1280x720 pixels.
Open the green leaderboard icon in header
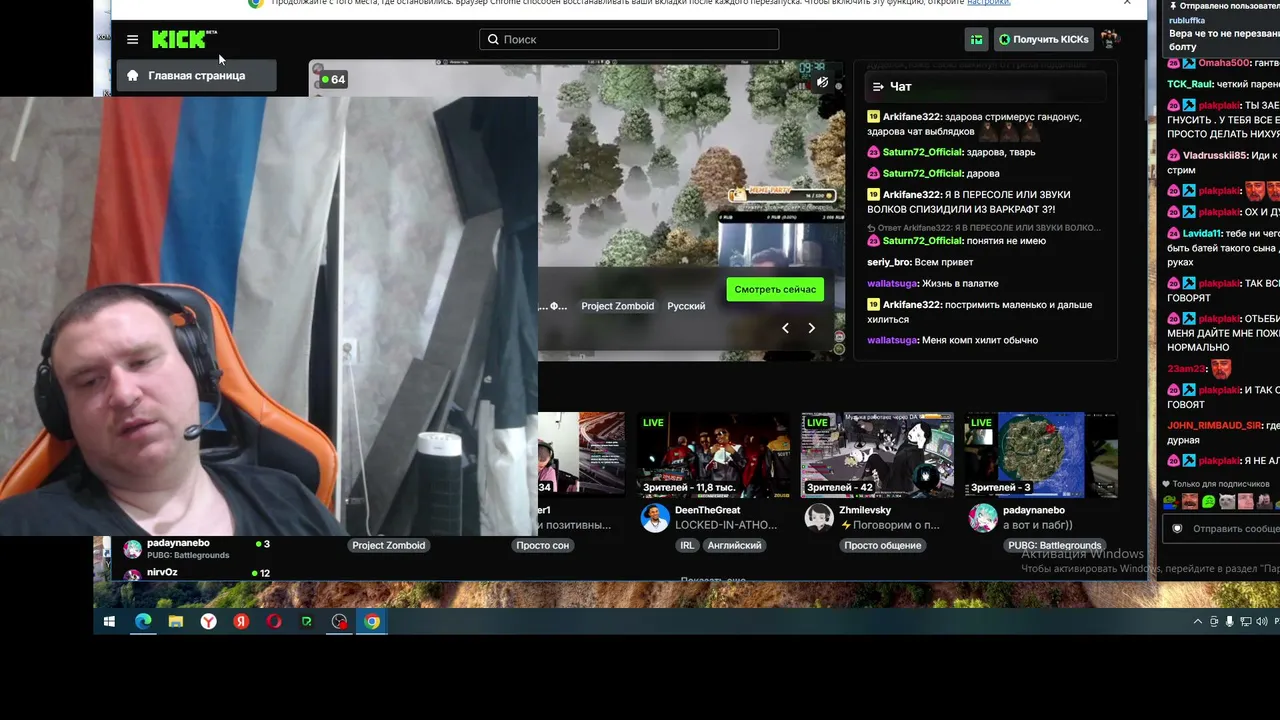pos(977,39)
